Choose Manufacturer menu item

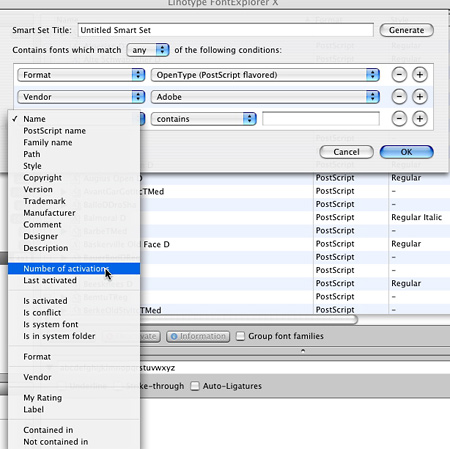(74, 213)
